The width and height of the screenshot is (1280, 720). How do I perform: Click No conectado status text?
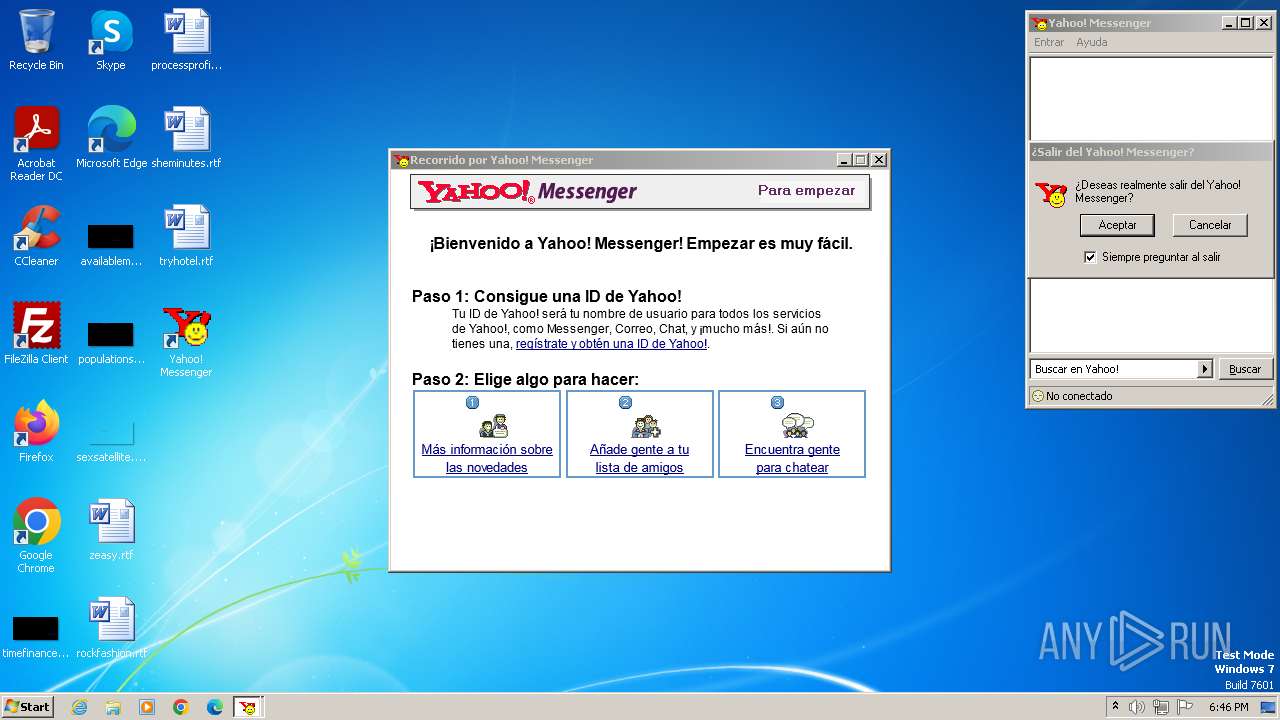[1079, 396]
